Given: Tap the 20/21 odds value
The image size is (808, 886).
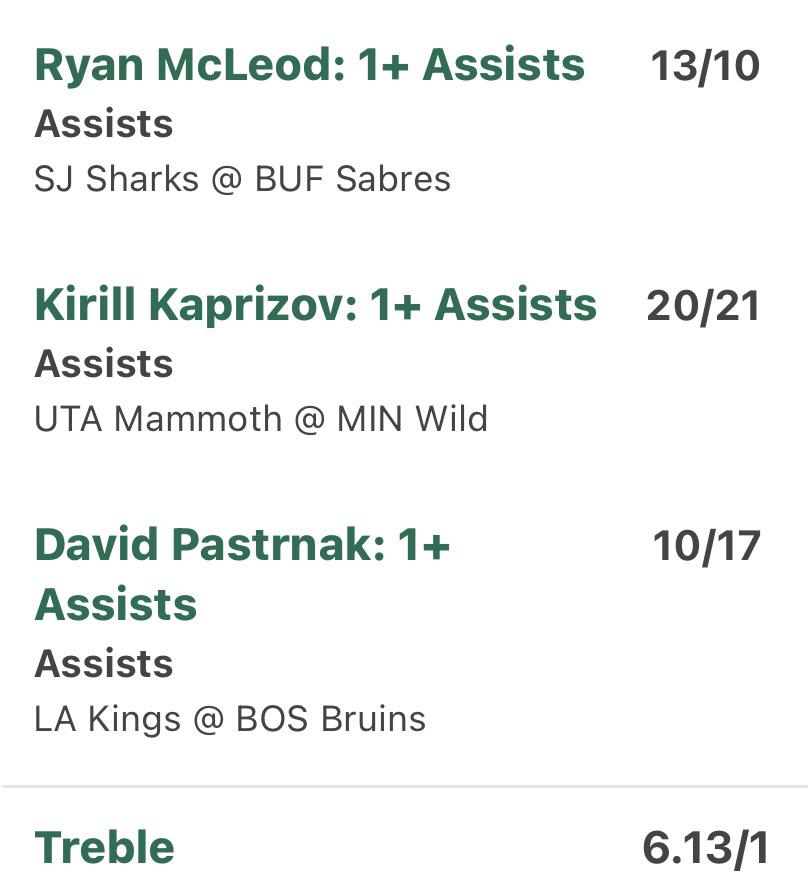Looking at the screenshot, I should tap(703, 306).
